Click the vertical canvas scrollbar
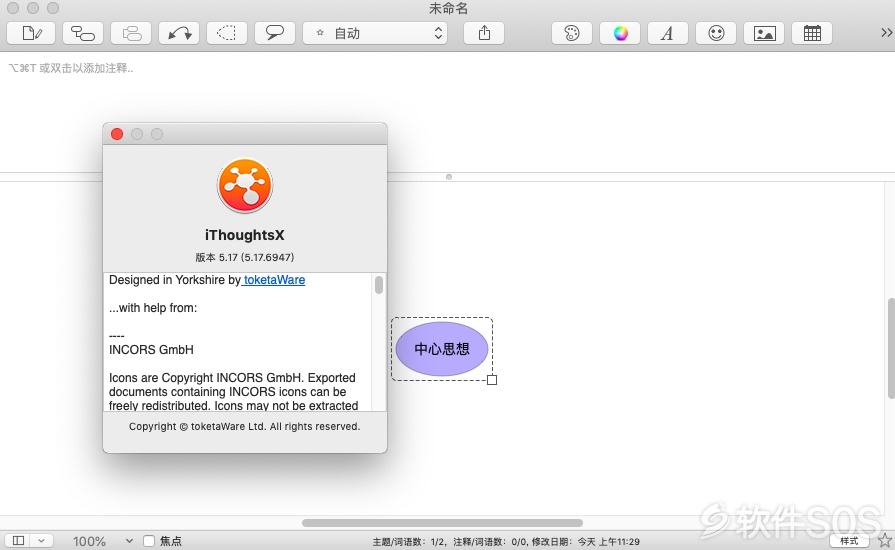Image resolution: width=895 pixels, height=550 pixels. [891, 348]
